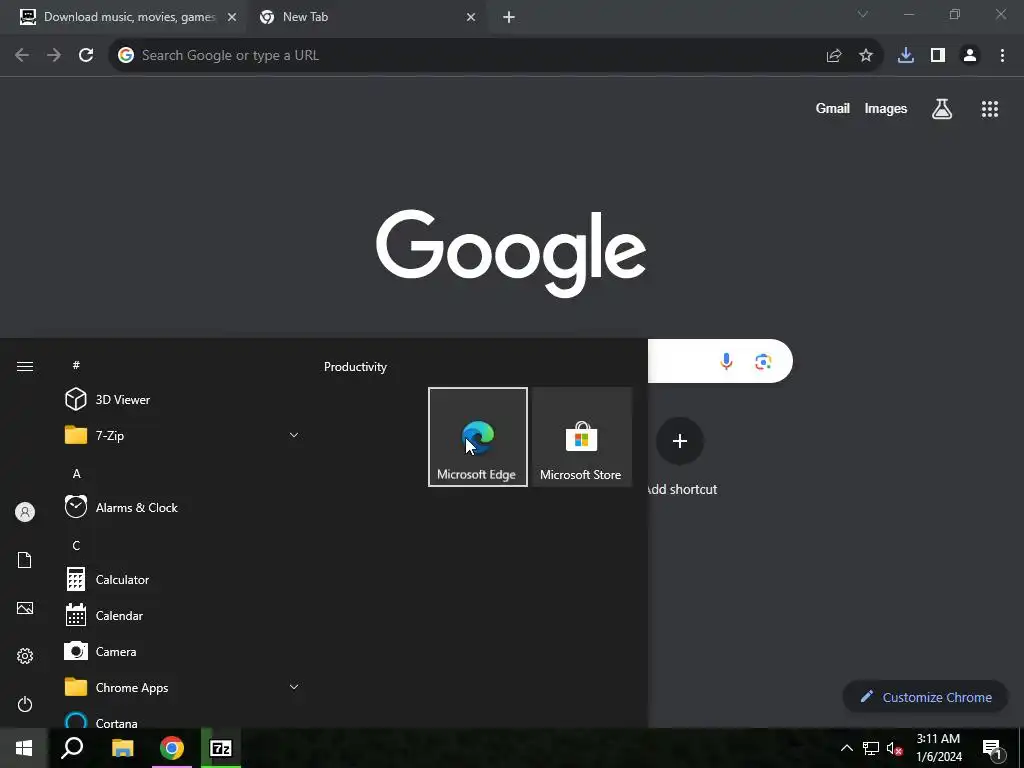The width and height of the screenshot is (1024, 768).
Task: Click the Start menu hamburger icon
Action: [x=25, y=366]
